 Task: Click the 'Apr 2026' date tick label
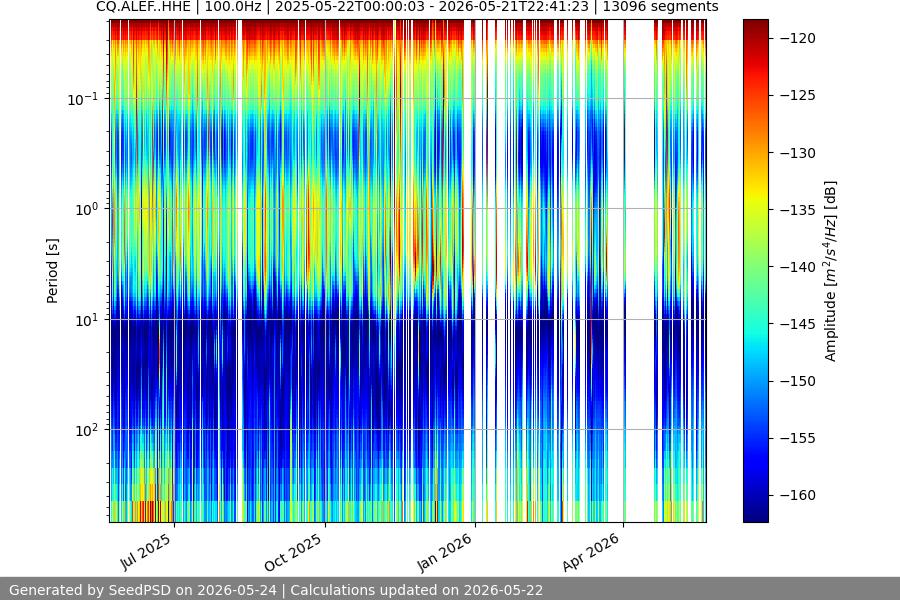click(x=591, y=552)
